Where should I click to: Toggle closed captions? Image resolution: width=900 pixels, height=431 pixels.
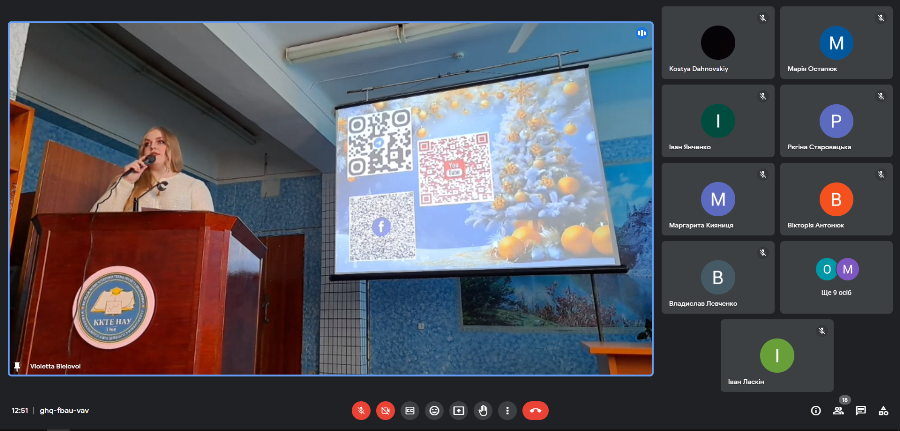tap(410, 410)
